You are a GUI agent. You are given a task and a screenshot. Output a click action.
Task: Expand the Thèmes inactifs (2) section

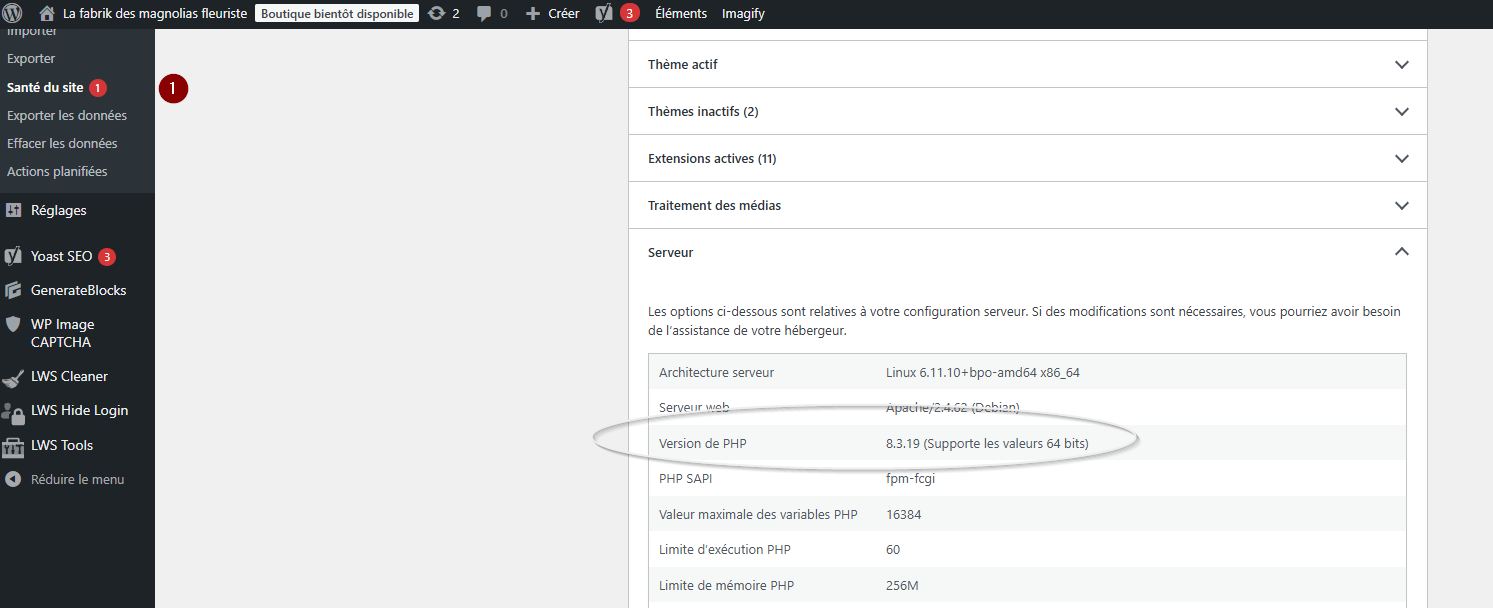[x=1027, y=111]
